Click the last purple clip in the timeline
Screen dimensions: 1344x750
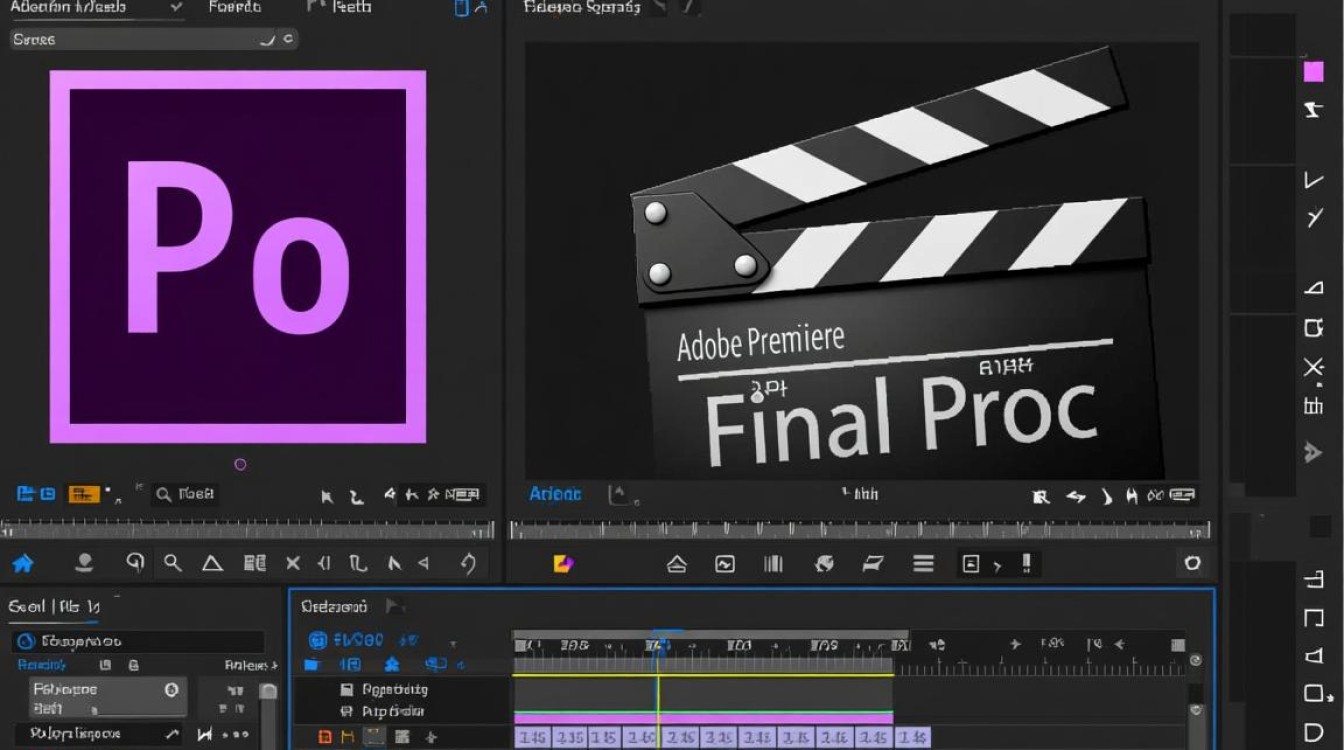click(x=912, y=738)
